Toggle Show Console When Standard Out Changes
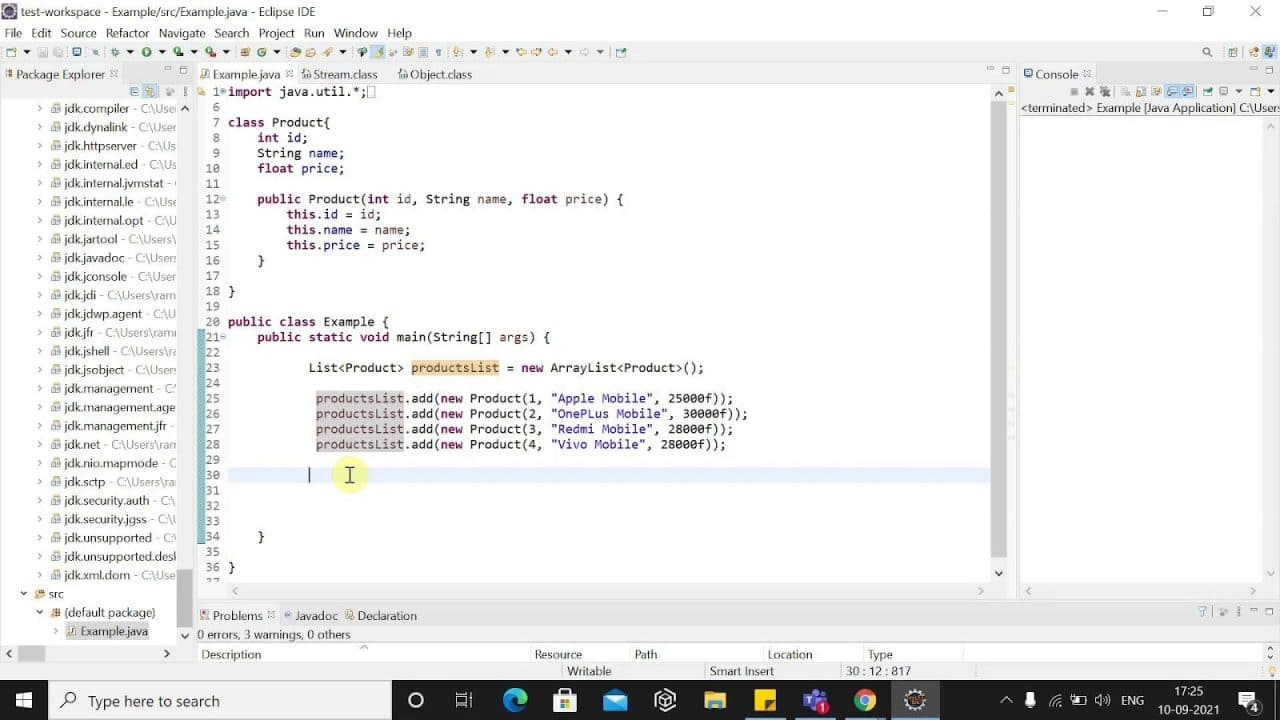The image size is (1280, 720). [x=1173, y=91]
